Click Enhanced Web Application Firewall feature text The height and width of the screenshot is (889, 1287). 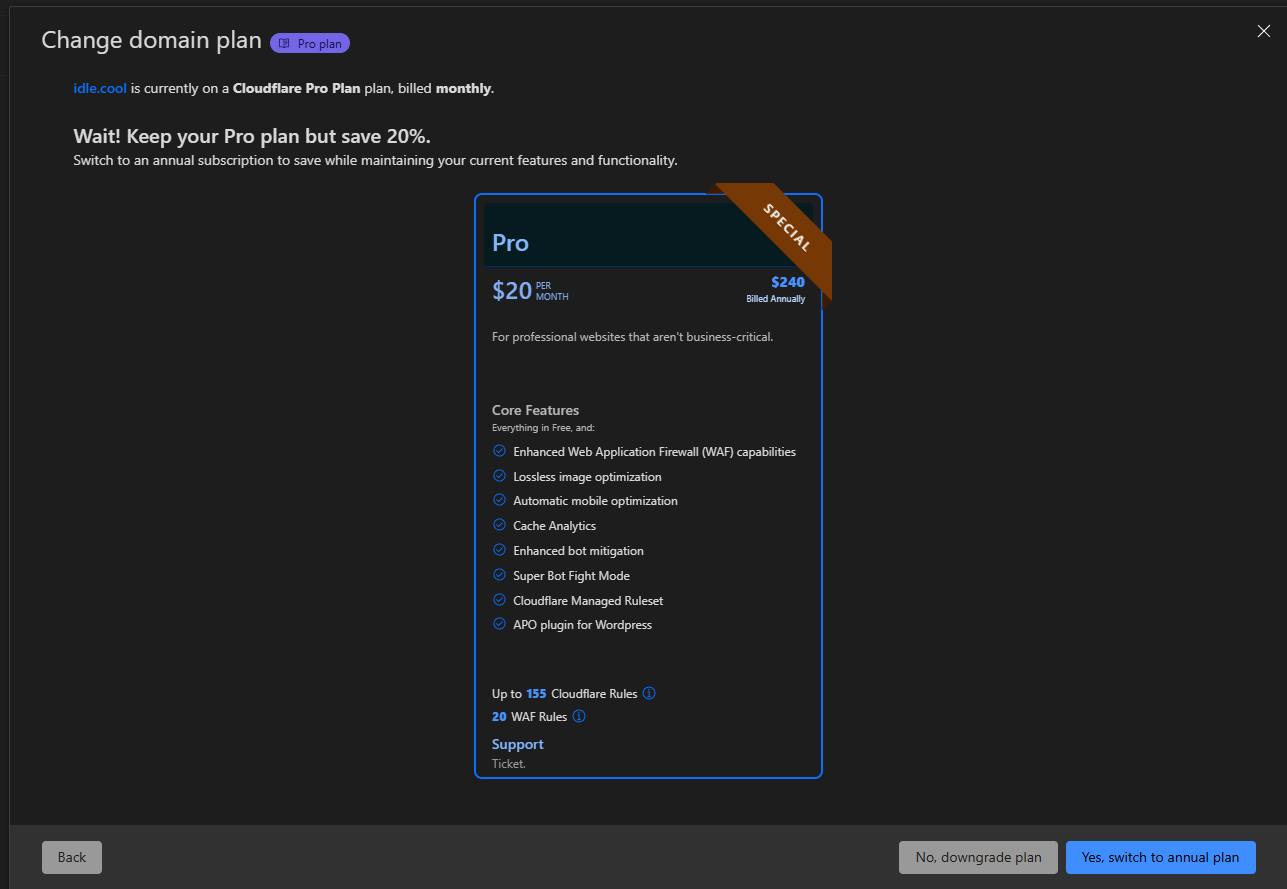pyautogui.click(x=655, y=452)
